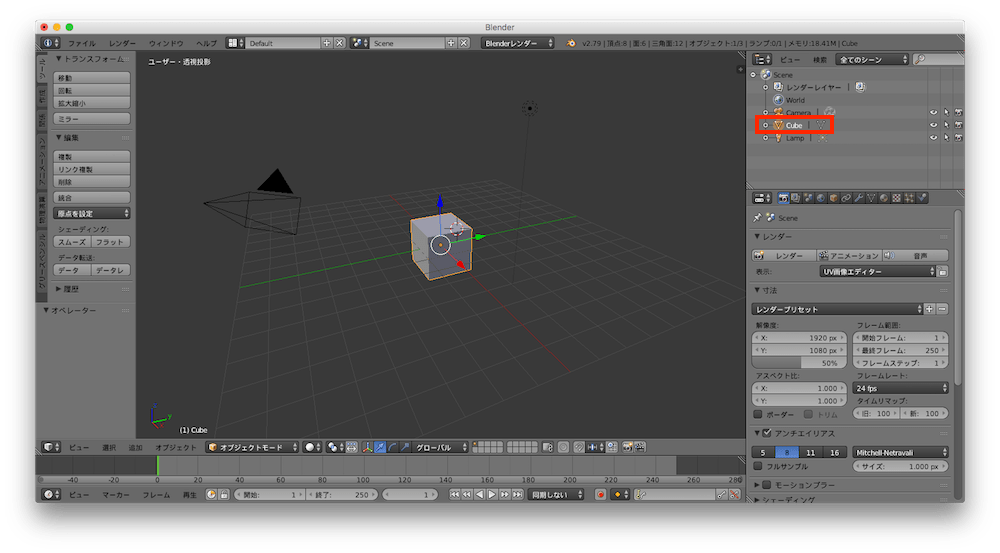Click the Blender logo in info header
This screenshot has width=1000, height=553.
point(571,43)
